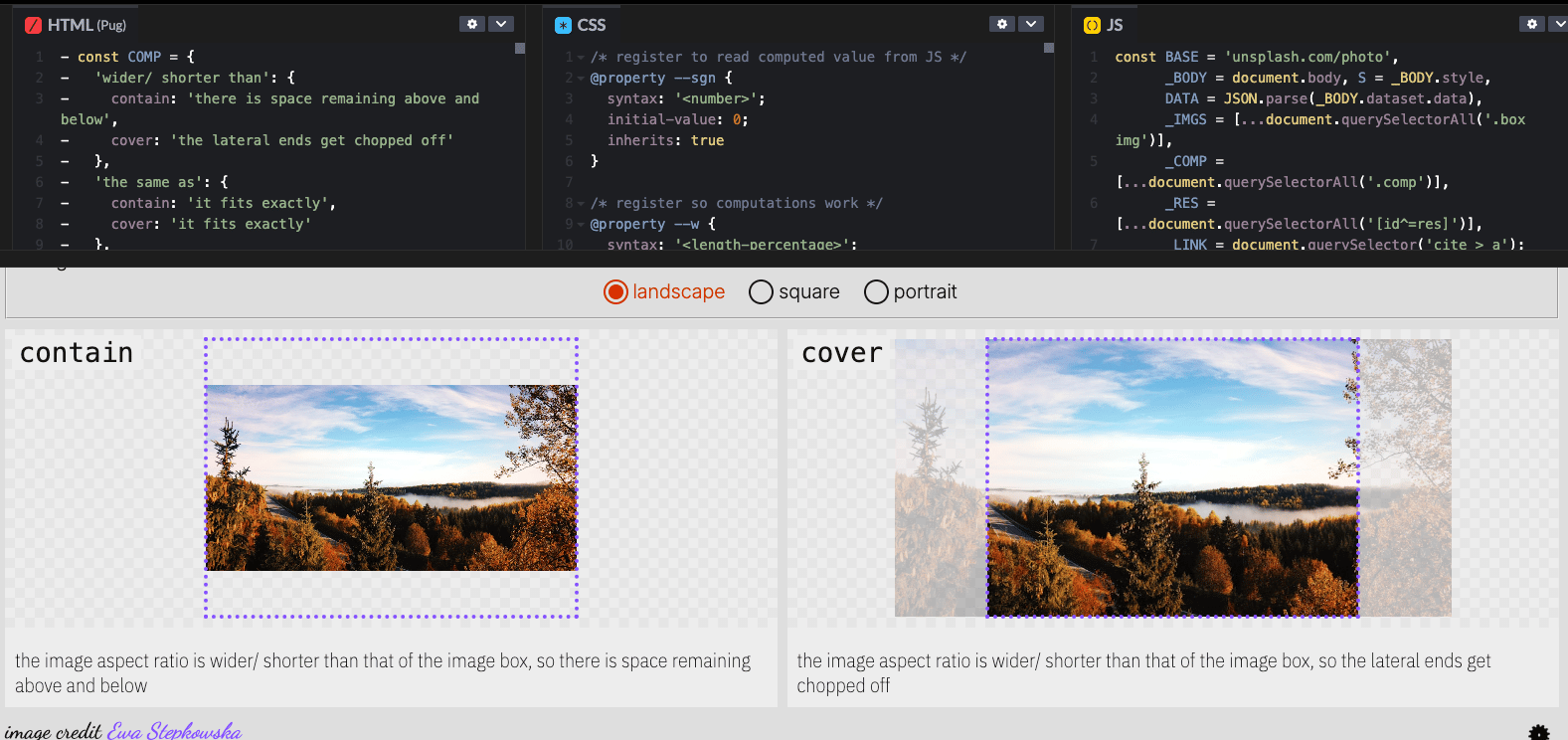Open JS editor settings gear
1568x740 pixels.
(x=1532, y=24)
